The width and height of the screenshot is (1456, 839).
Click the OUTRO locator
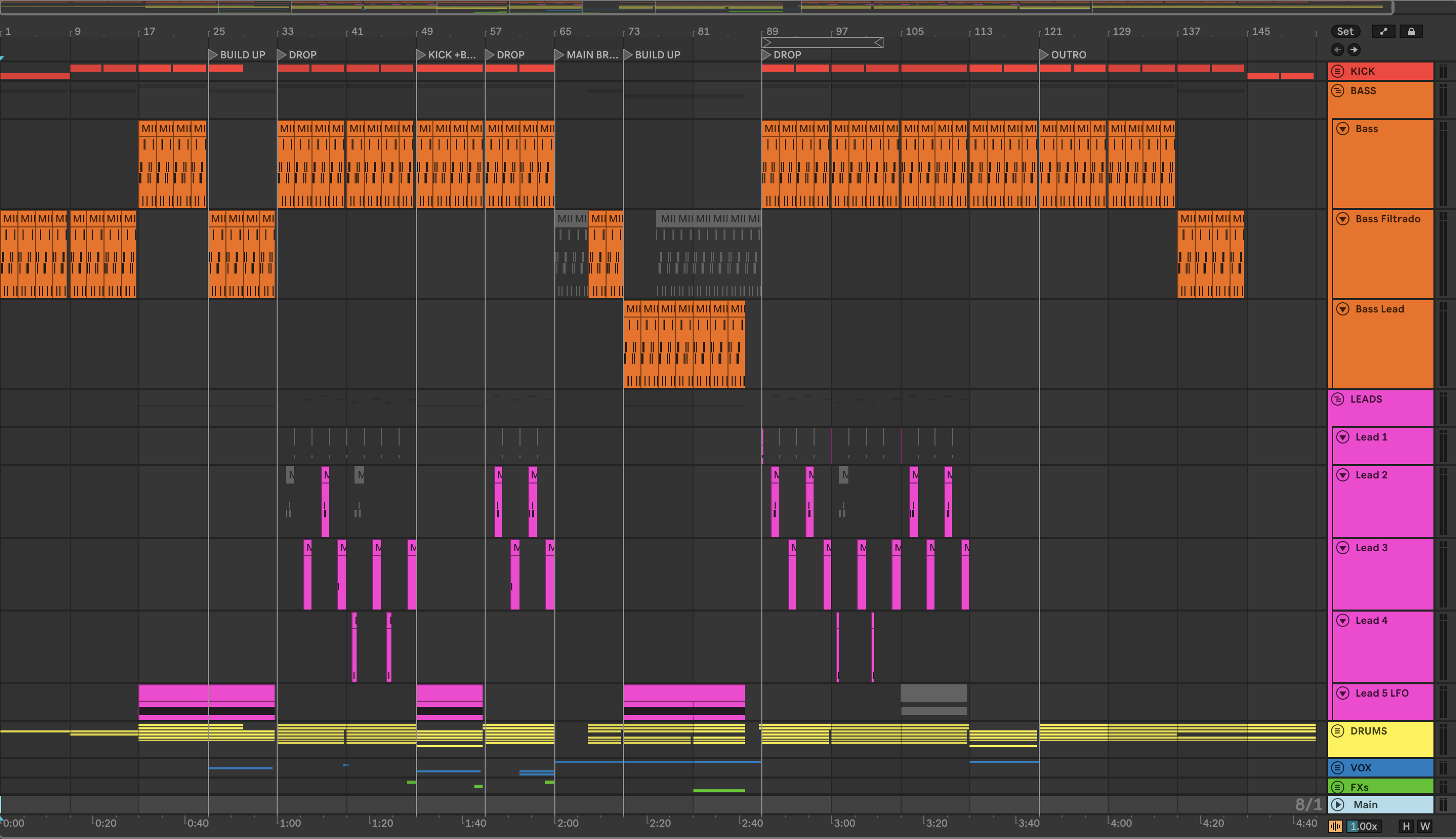pos(1063,55)
